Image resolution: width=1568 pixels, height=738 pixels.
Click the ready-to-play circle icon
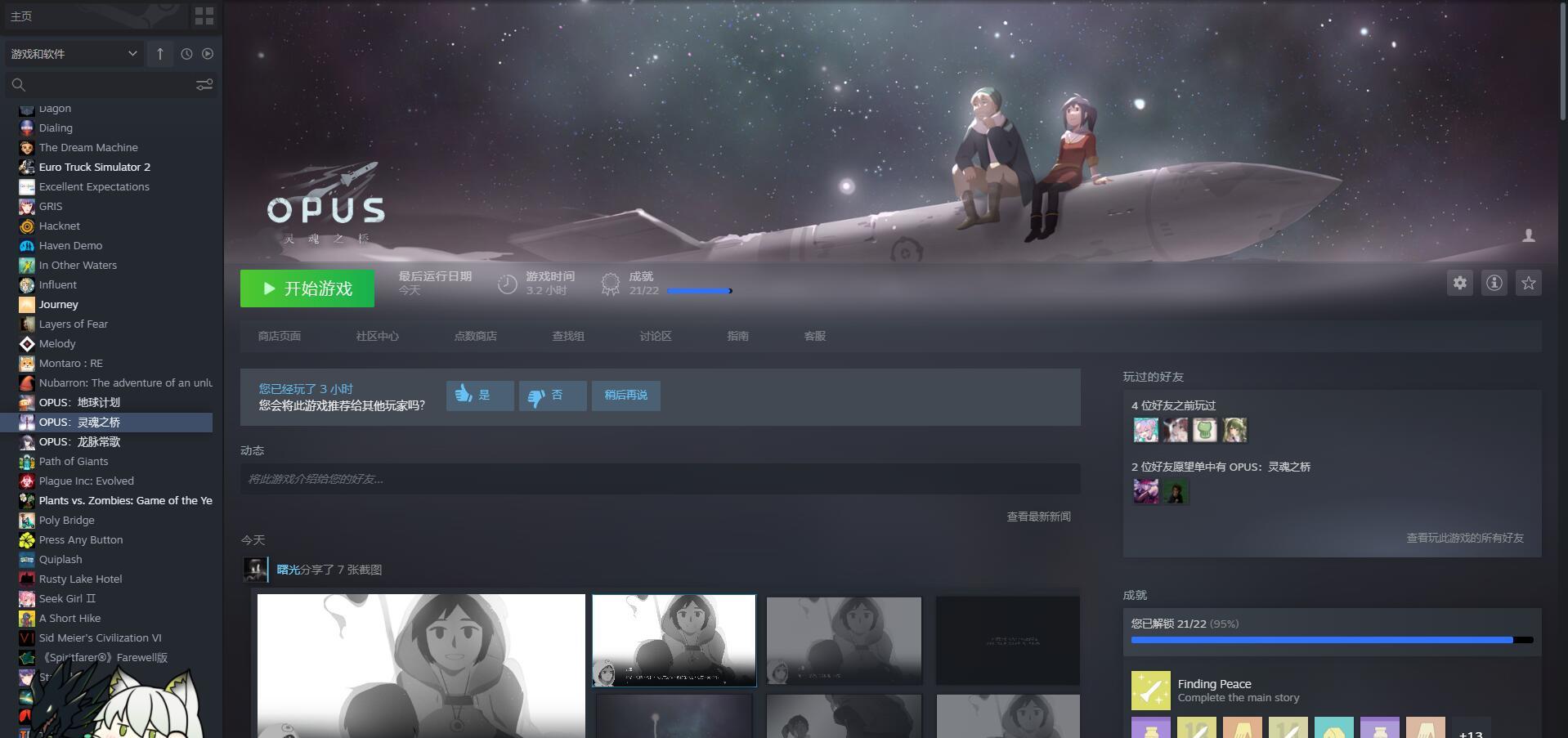tap(208, 54)
